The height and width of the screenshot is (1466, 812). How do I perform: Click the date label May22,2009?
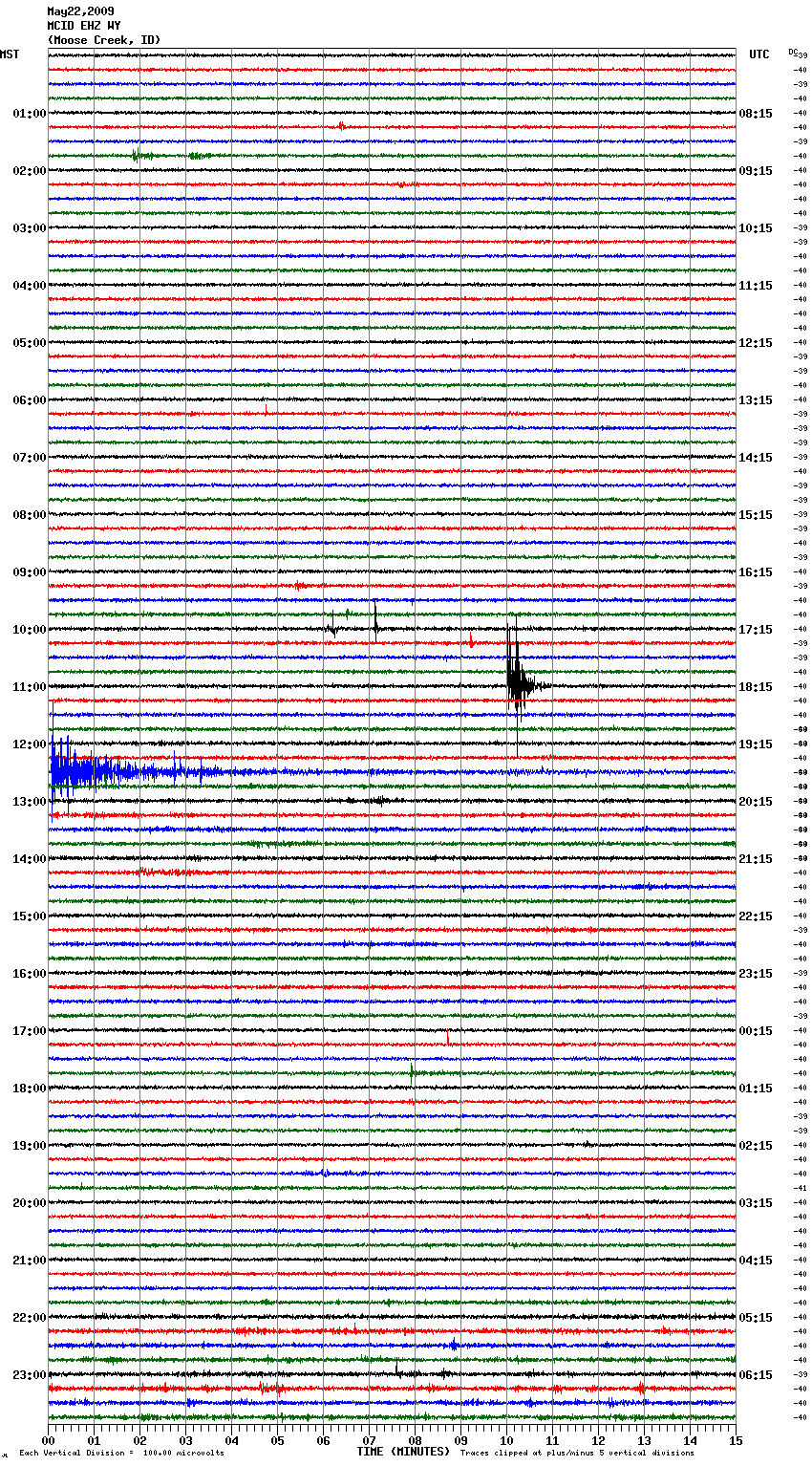point(80,11)
